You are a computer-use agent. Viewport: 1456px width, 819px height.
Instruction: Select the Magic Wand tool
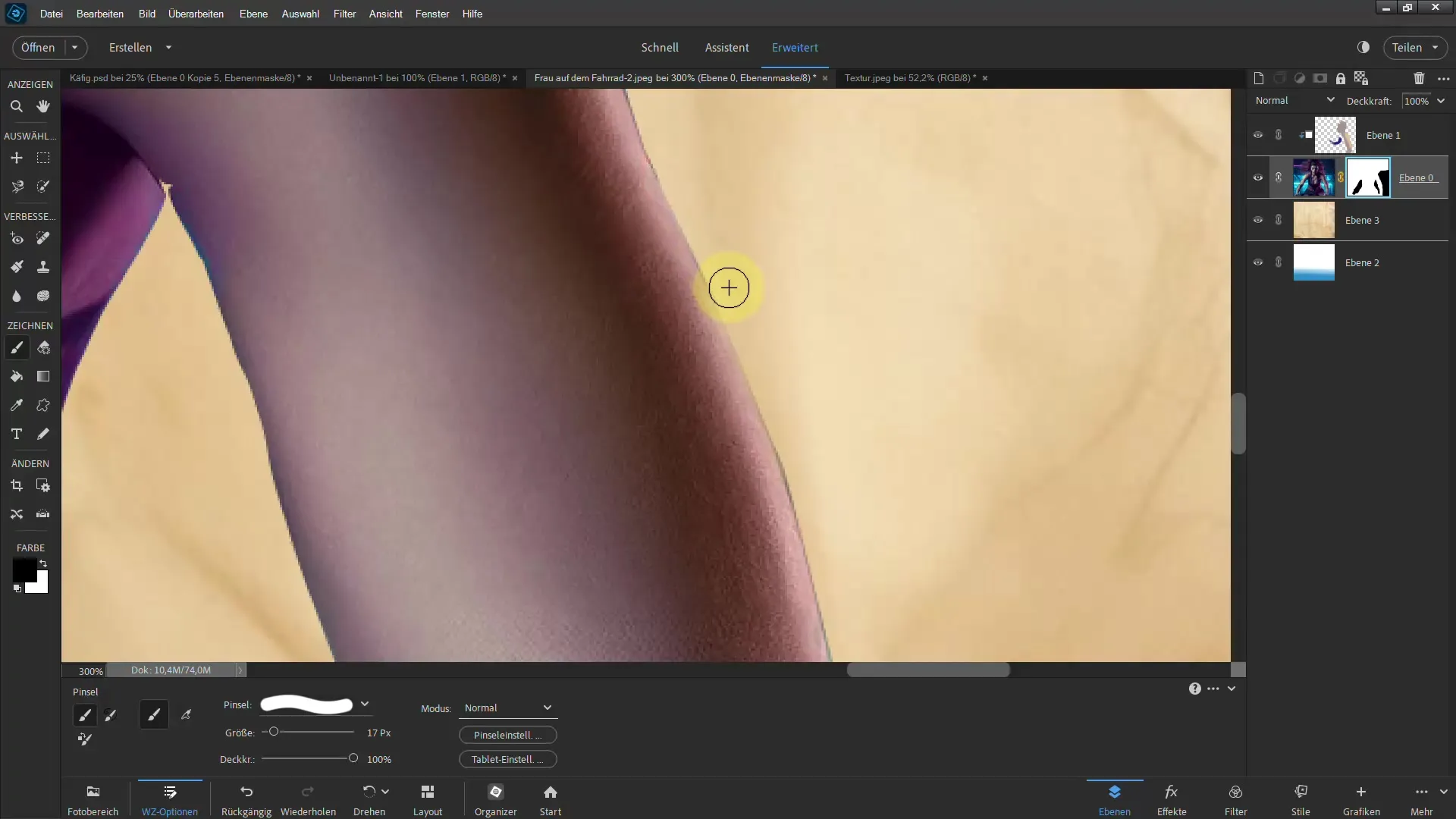[x=43, y=186]
